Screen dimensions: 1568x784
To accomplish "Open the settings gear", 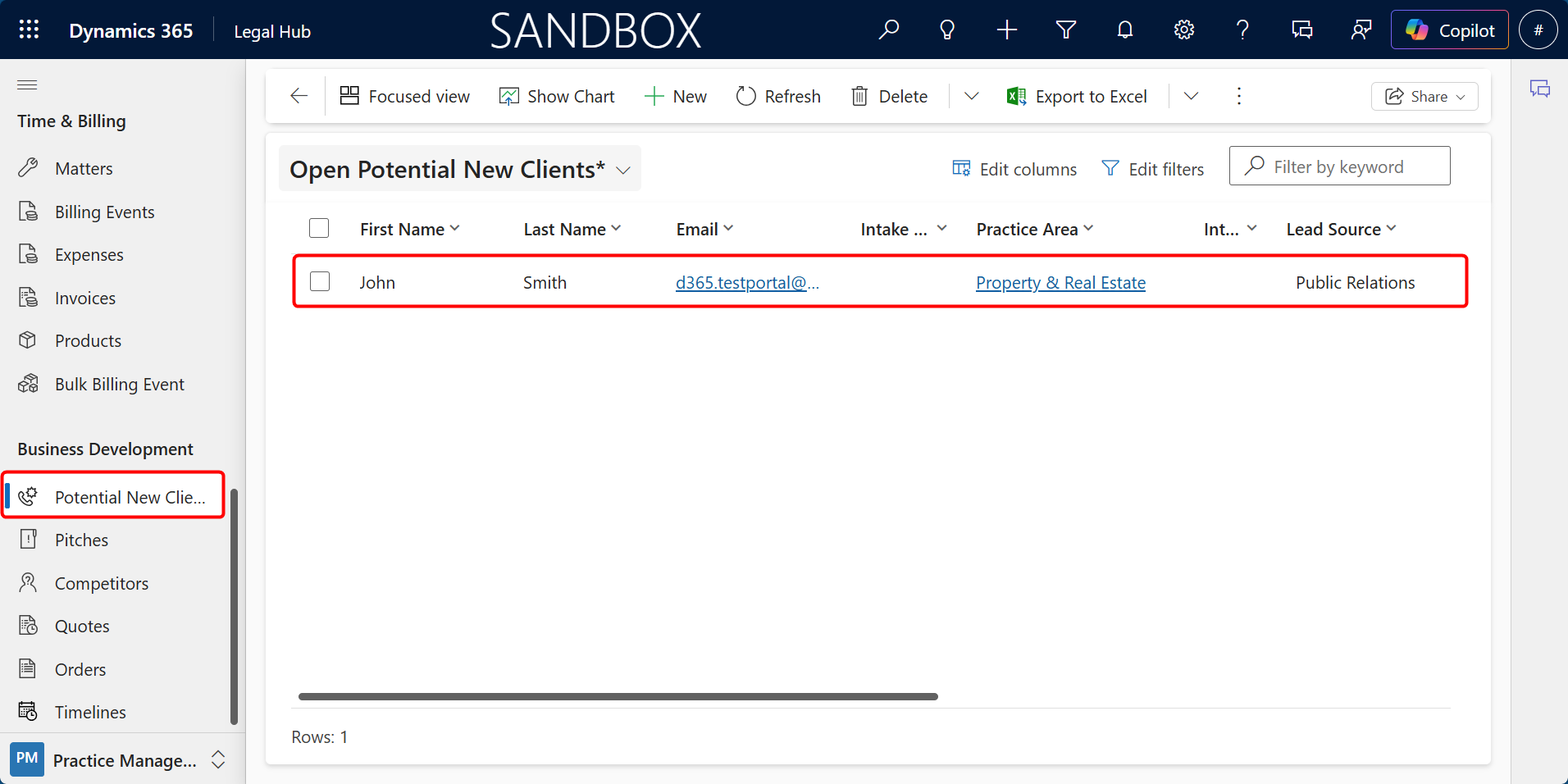I will click(x=1184, y=30).
